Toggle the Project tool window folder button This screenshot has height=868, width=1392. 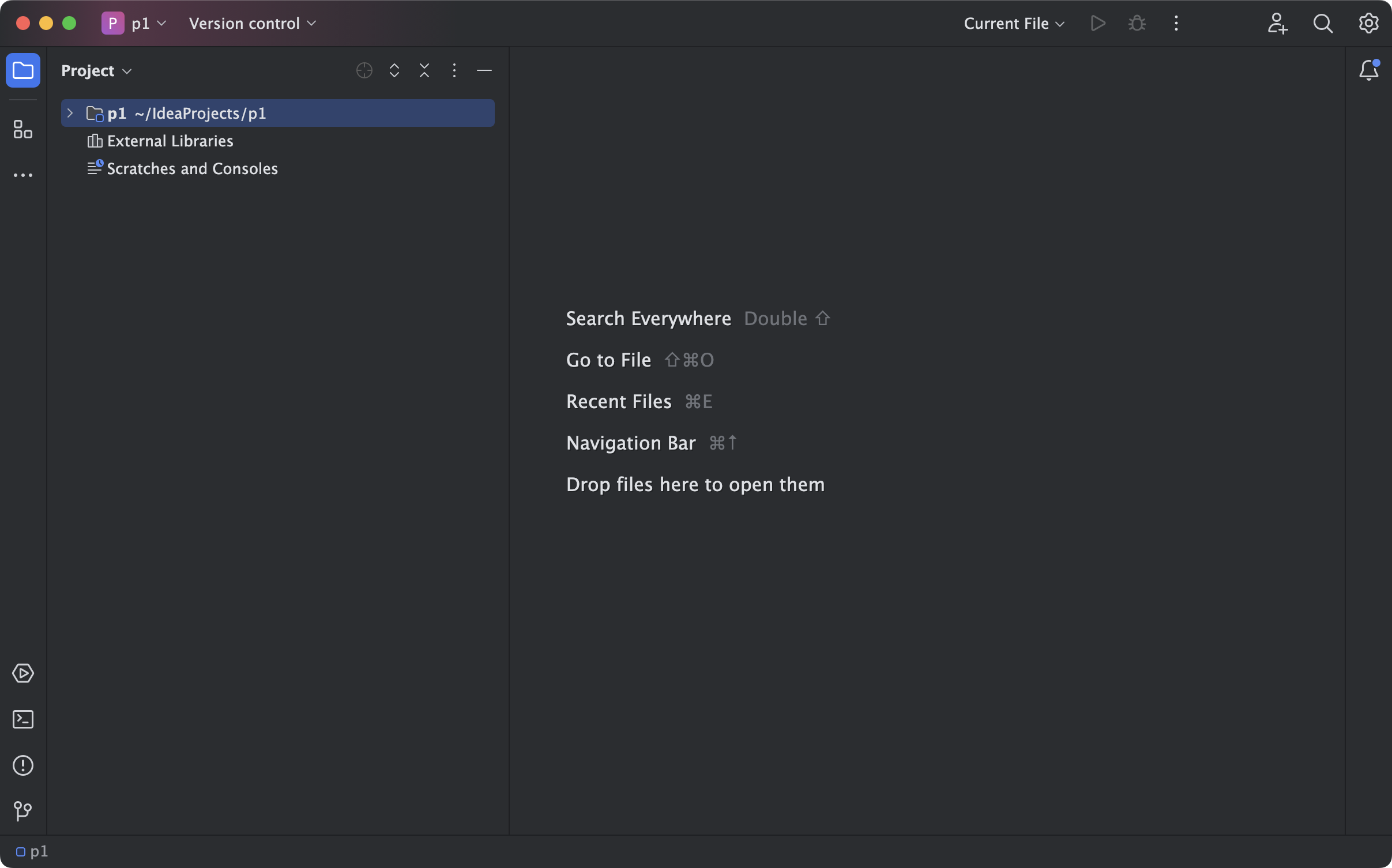pyautogui.click(x=23, y=70)
